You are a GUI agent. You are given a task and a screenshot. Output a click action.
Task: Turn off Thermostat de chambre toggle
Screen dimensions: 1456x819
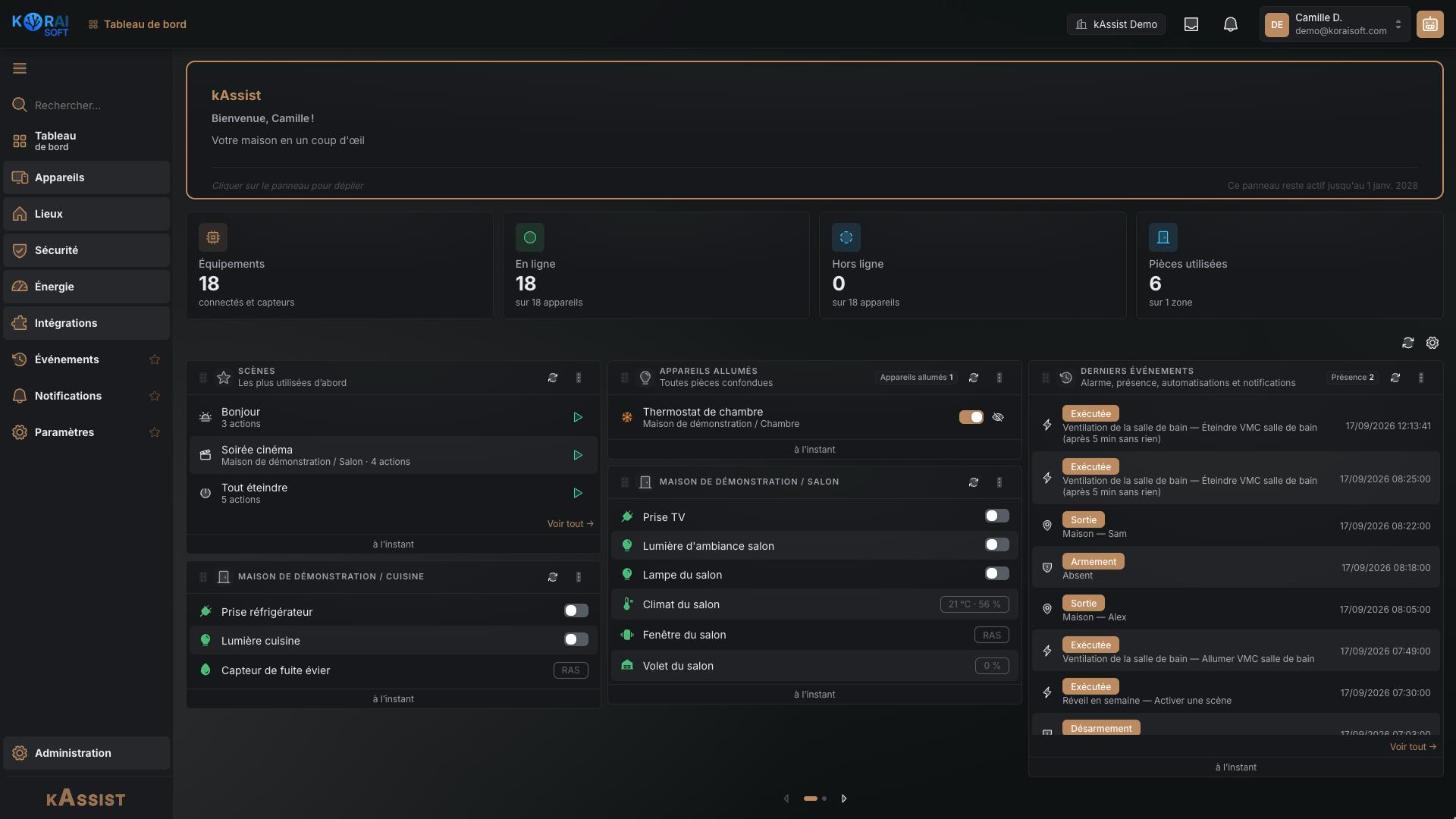[x=971, y=417]
